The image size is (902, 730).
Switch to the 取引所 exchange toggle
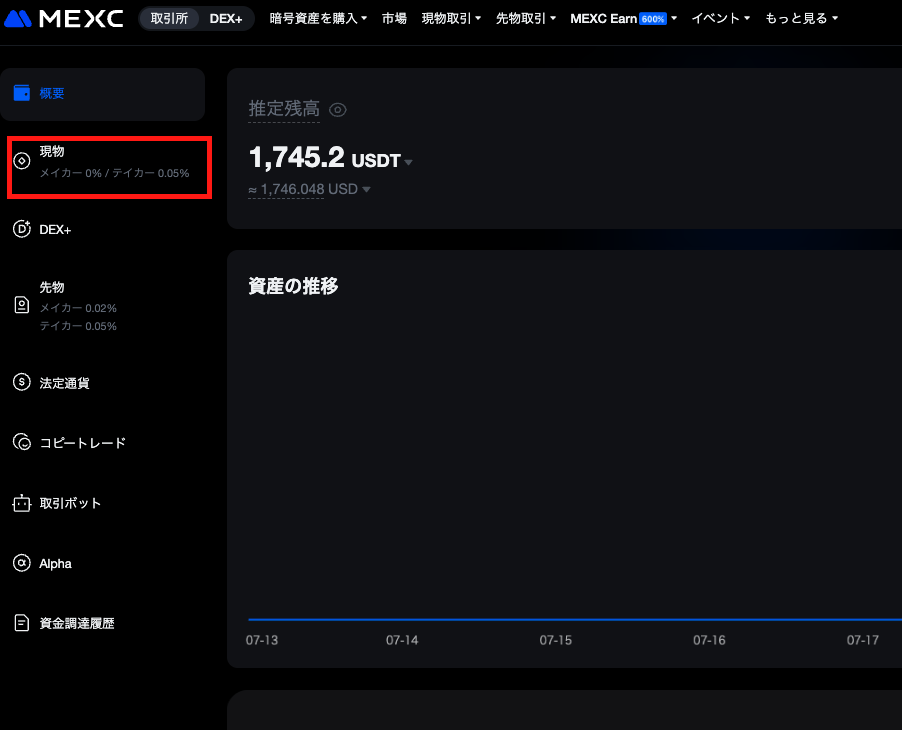pyautogui.click(x=169, y=18)
